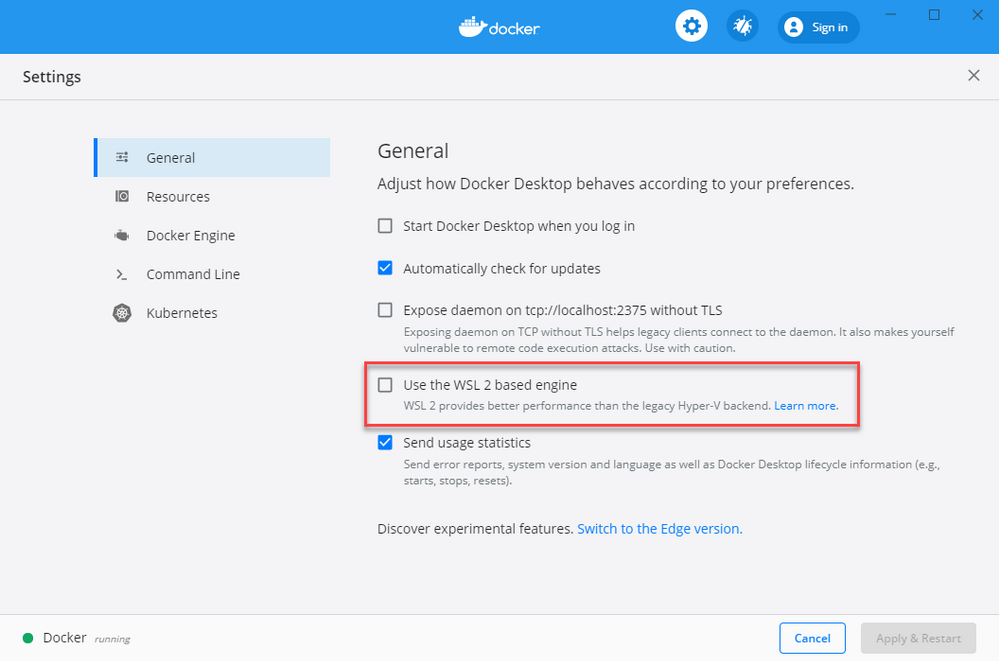The width and height of the screenshot is (999, 661).
Task: Open the Learn more link about WSL 2
Action: (x=806, y=405)
